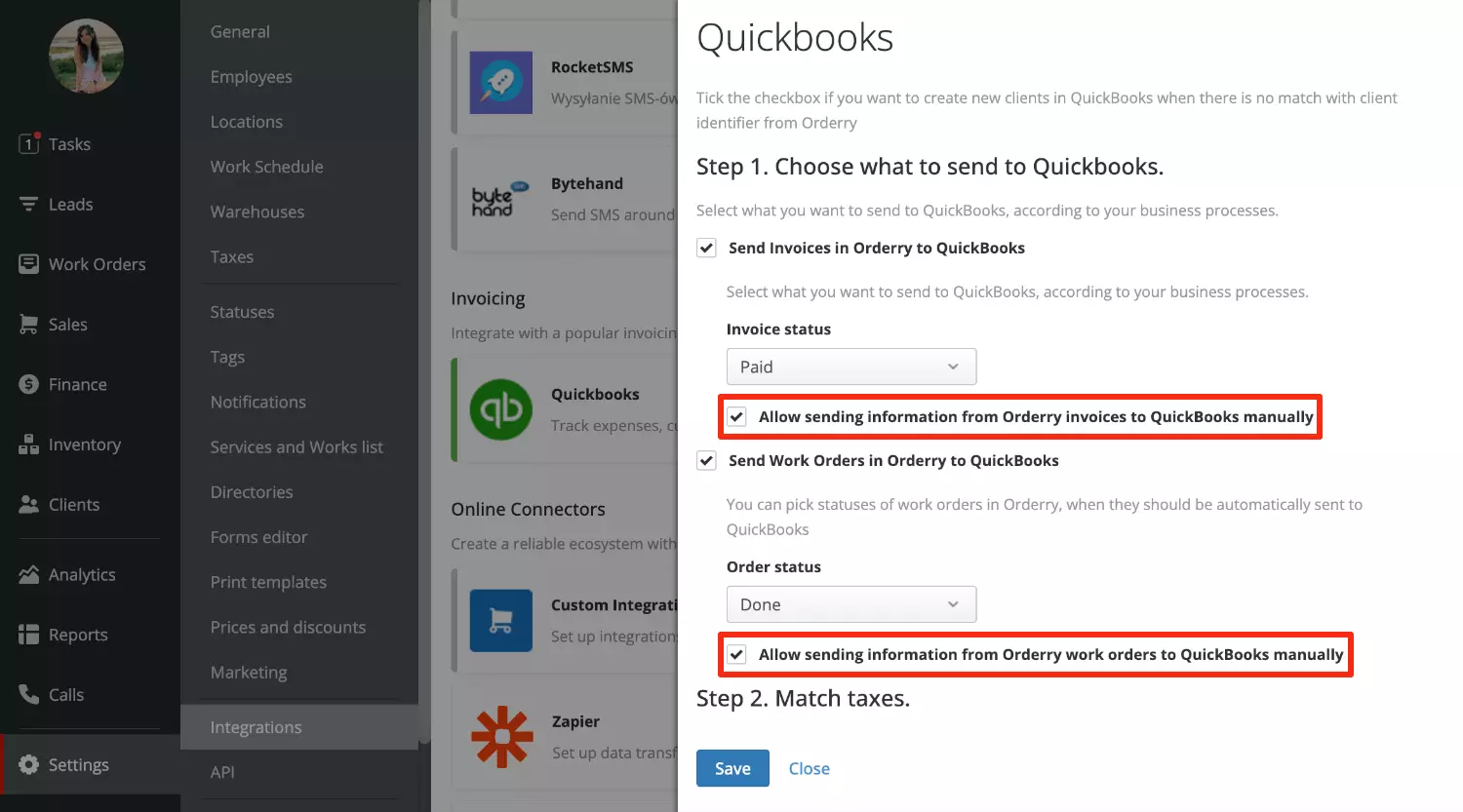Select the Bytehand integration card title

587,183
